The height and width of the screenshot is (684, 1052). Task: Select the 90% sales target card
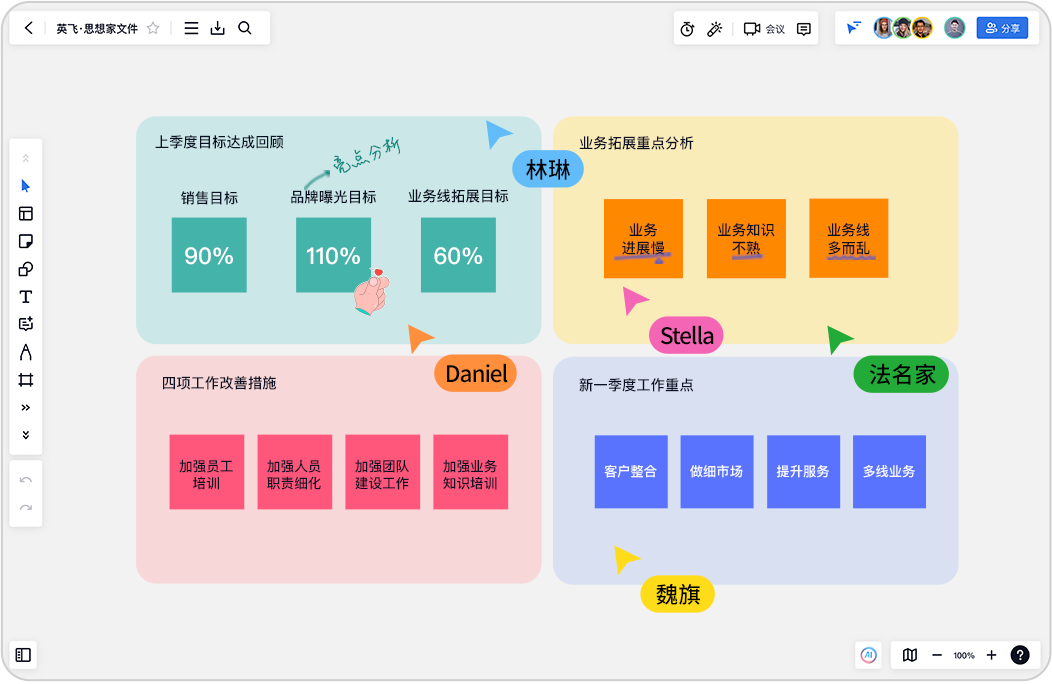(x=209, y=255)
